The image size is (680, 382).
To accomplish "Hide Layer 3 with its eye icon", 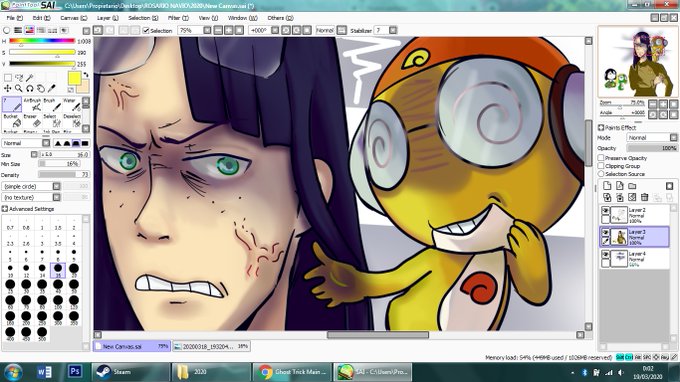I will coord(605,233).
